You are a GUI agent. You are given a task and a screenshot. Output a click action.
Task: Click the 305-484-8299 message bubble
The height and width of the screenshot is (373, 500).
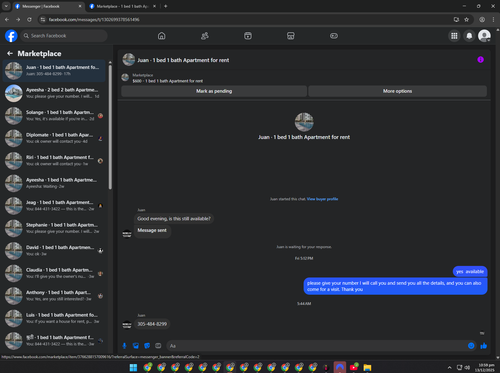click(152, 324)
